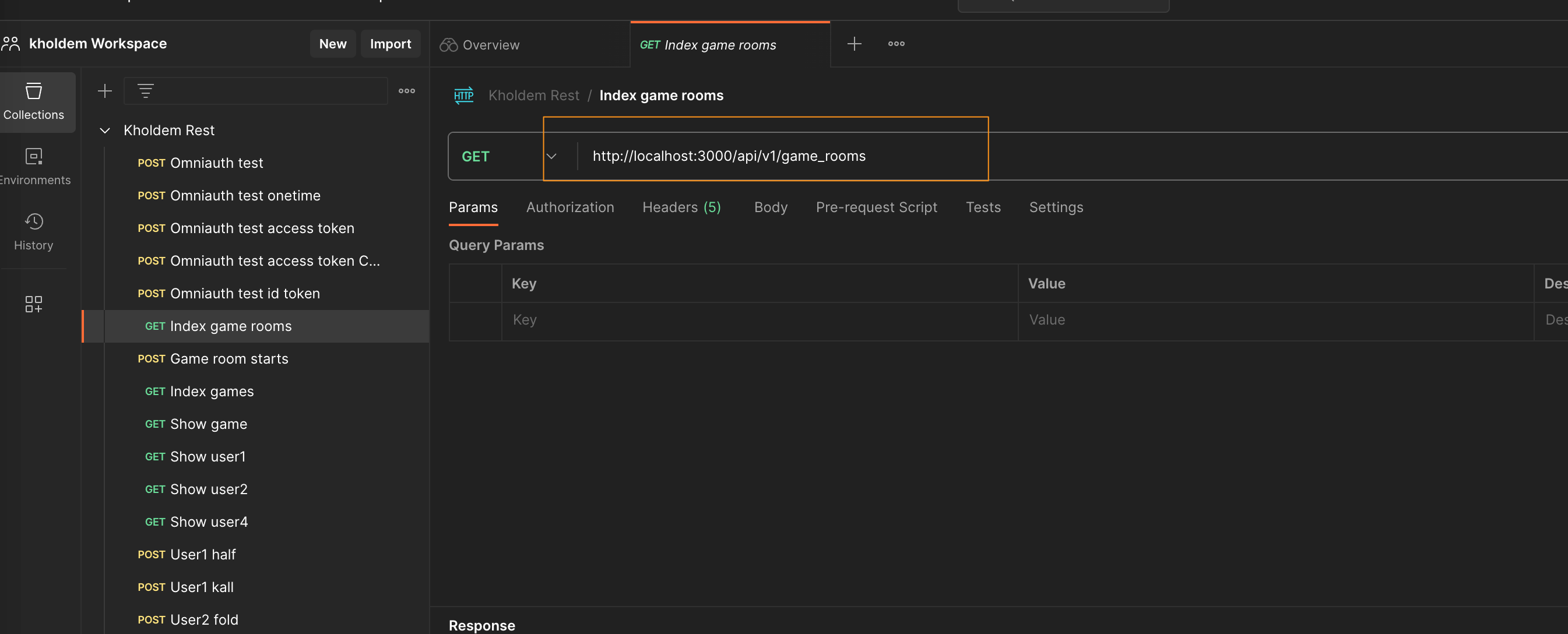The width and height of the screenshot is (1568, 634).
Task: Click the configure workspace sidebar grid icon
Action: point(33,304)
